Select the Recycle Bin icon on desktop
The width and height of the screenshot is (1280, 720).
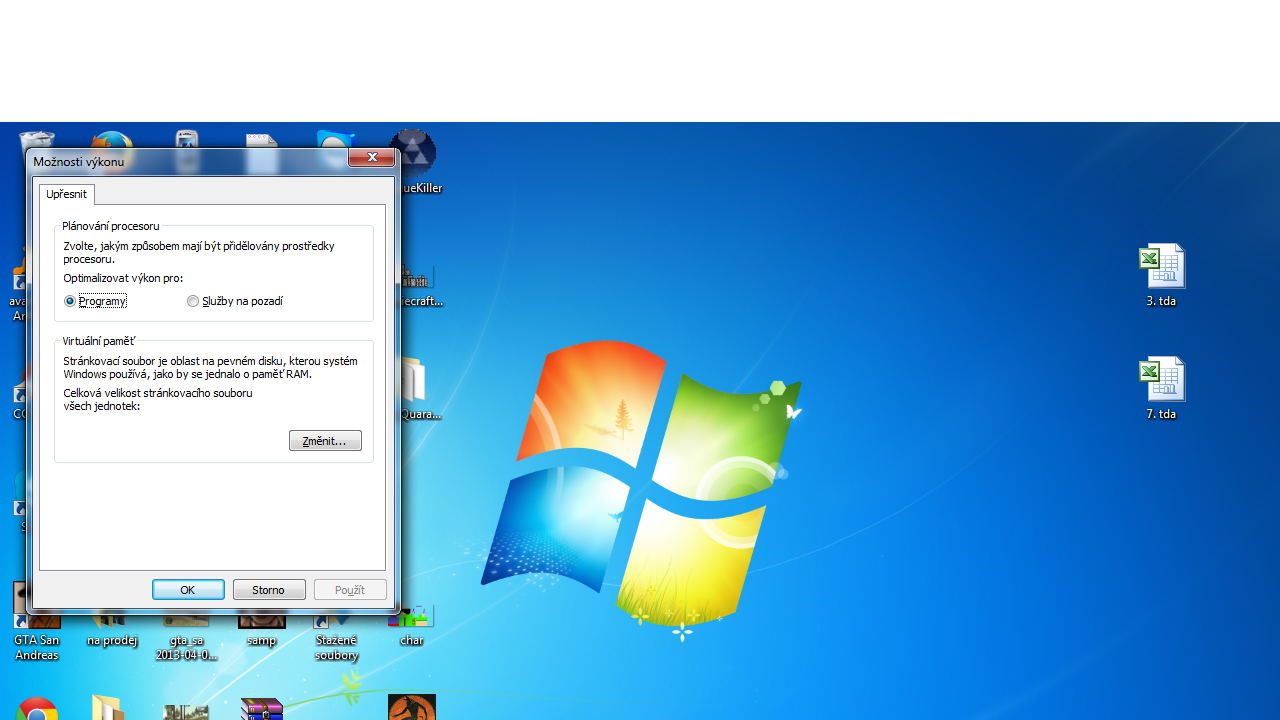pos(37,139)
